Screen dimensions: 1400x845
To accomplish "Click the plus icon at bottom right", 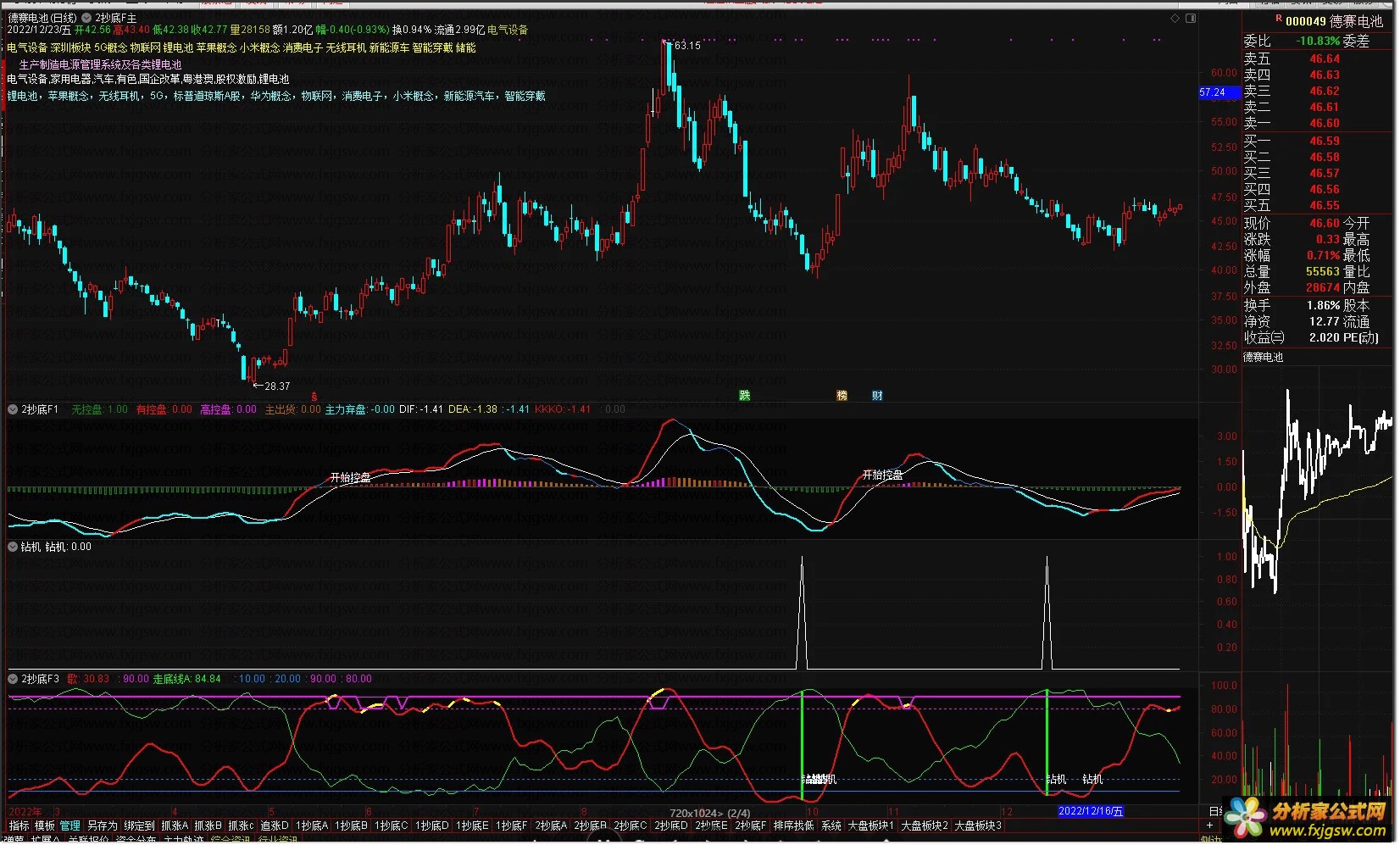I will pyautogui.click(x=1209, y=826).
